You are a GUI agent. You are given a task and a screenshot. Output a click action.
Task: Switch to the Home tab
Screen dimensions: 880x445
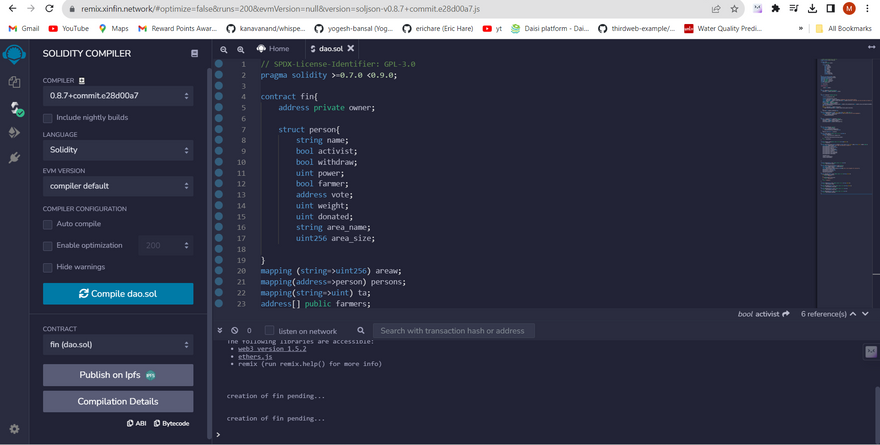pyautogui.click(x=273, y=48)
